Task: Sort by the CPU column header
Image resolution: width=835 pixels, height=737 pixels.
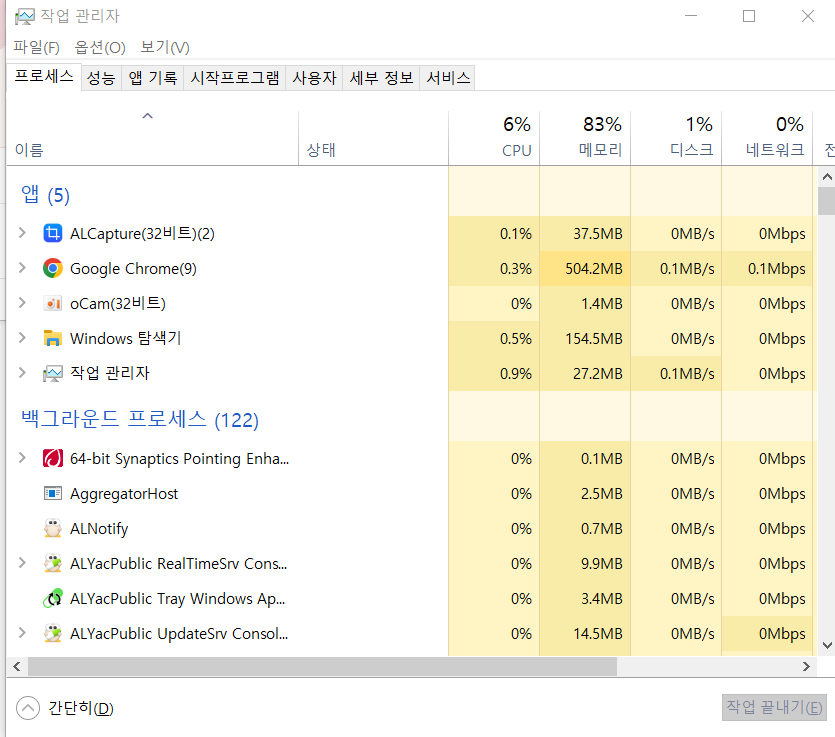Action: [494, 138]
